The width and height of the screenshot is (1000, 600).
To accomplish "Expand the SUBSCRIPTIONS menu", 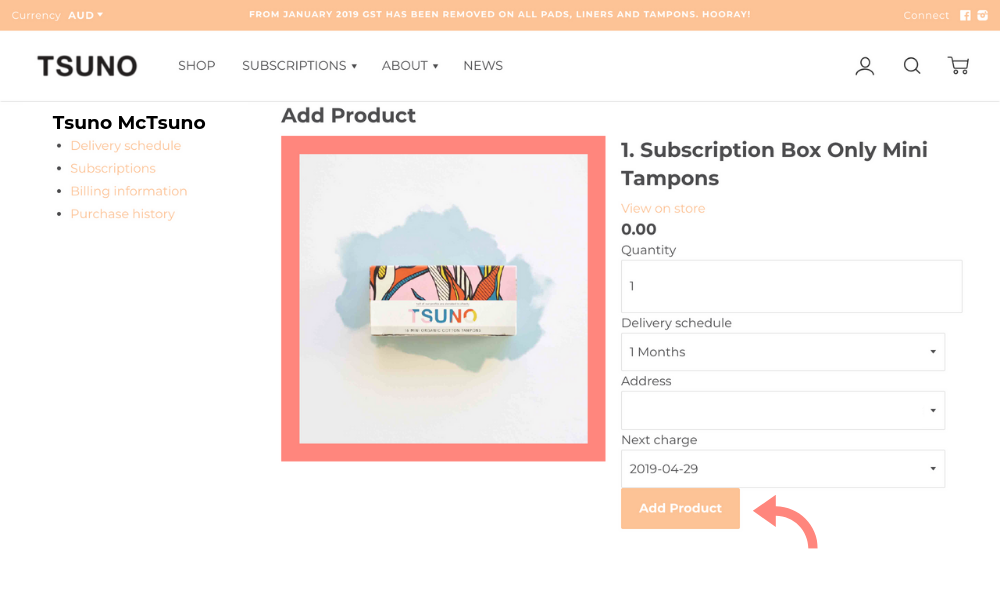I will click(299, 66).
